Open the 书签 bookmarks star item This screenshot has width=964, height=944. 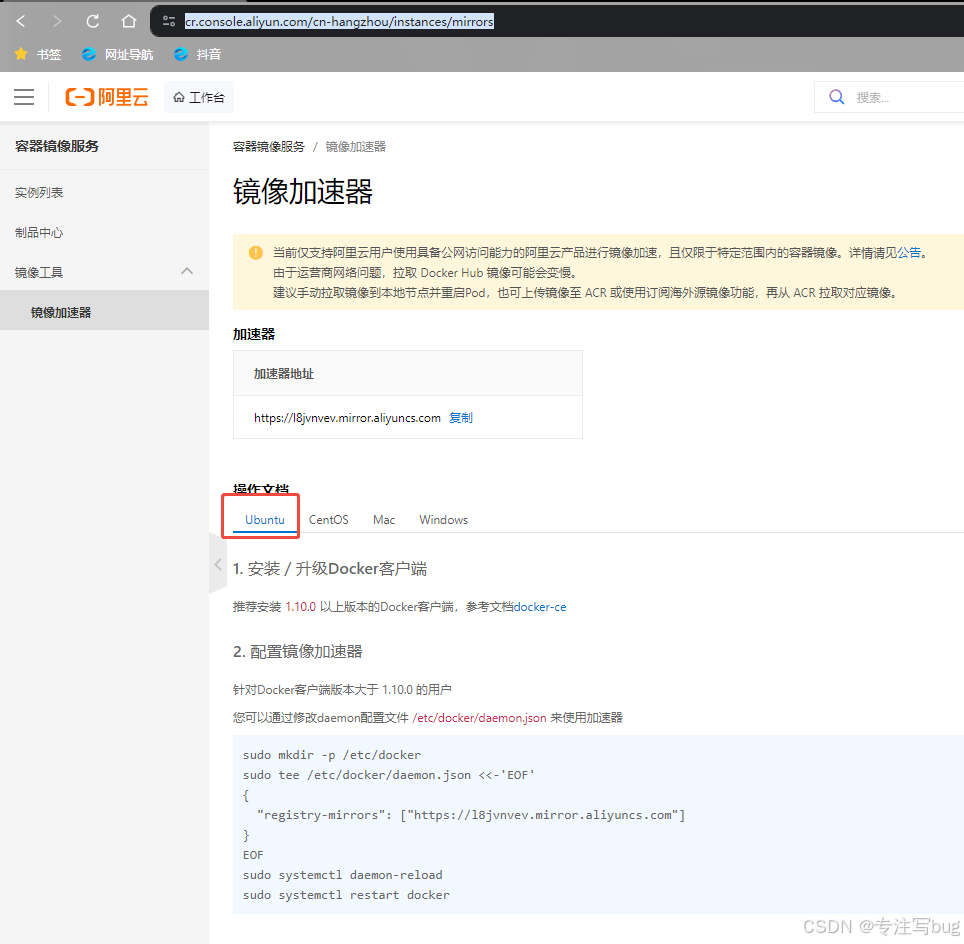(38, 54)
